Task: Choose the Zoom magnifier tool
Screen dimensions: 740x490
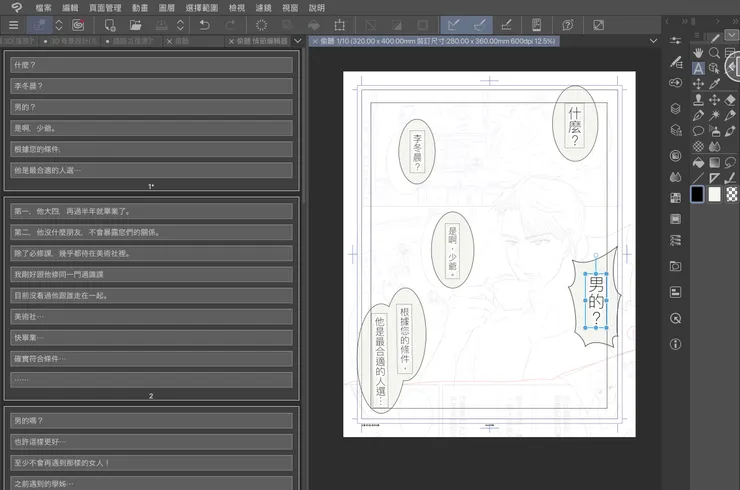Action: (715, 52)
